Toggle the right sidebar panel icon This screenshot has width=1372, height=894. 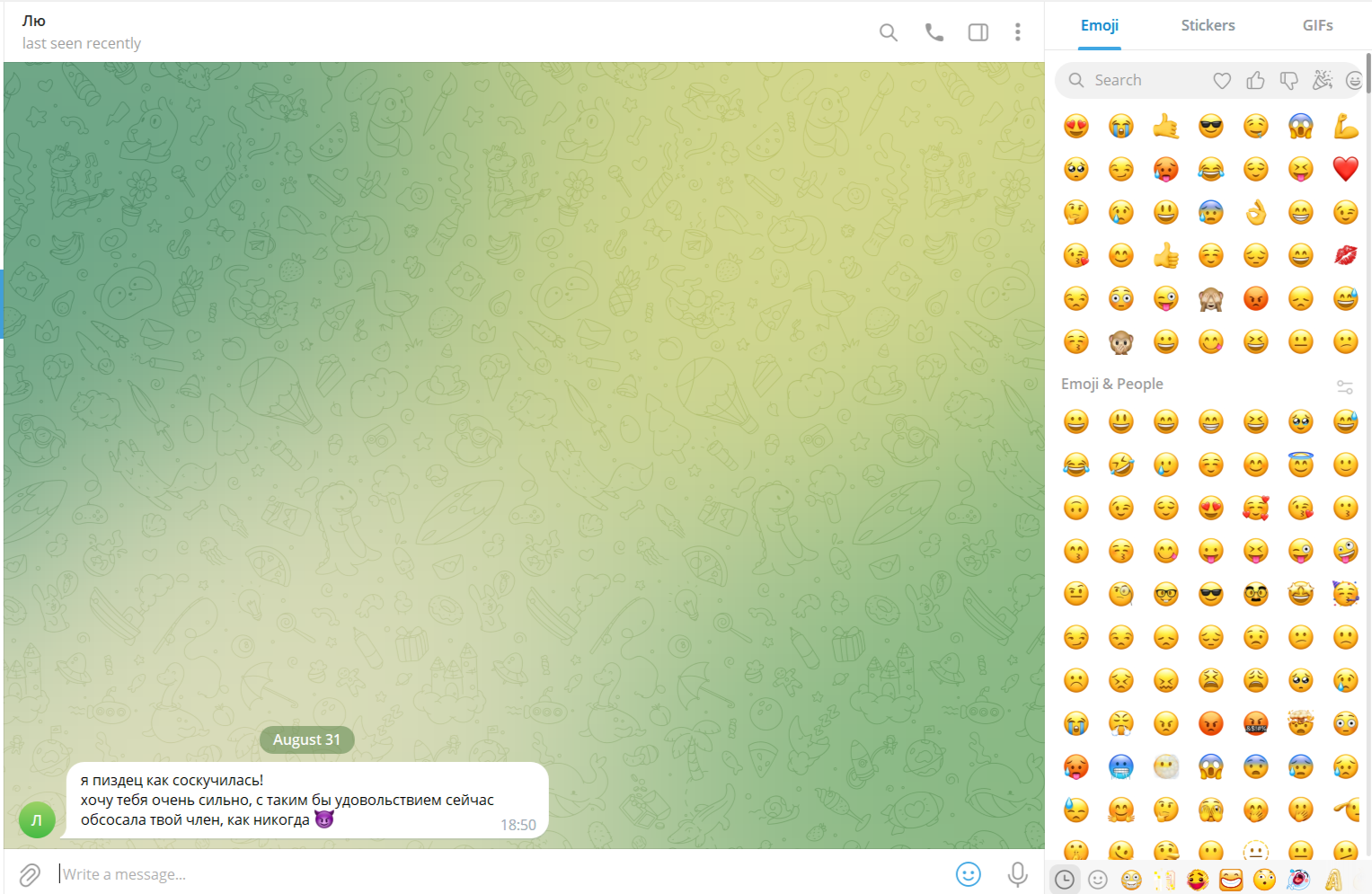[978, 32]
